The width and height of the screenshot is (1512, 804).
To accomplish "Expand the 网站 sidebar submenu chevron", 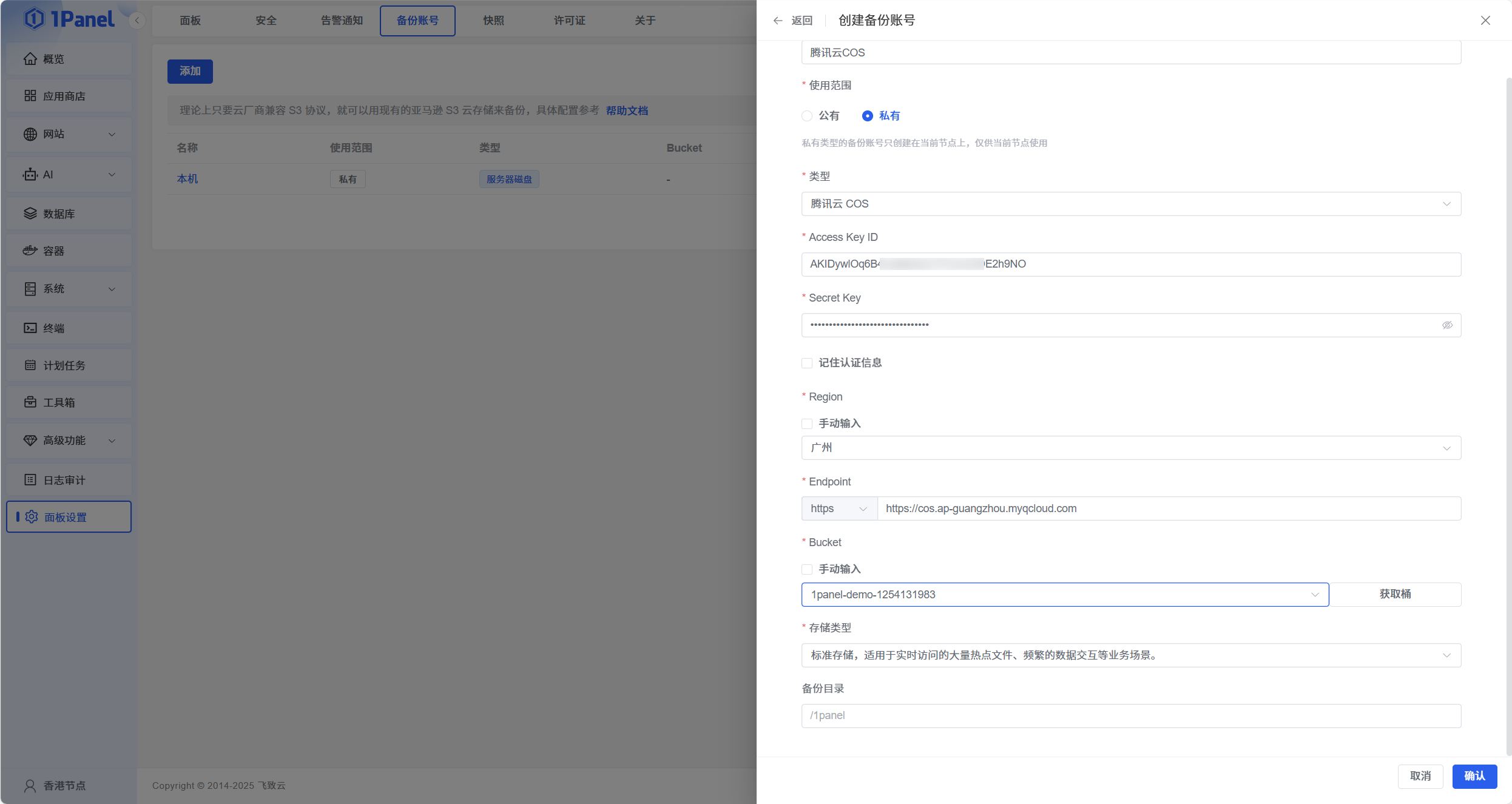I will (112, 134).
